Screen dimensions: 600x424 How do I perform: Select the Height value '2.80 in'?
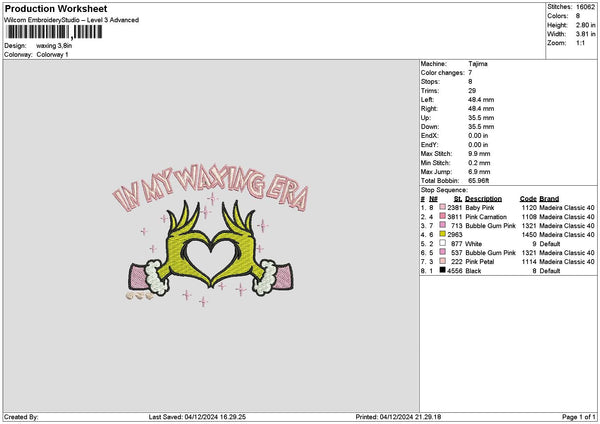[585, 25]
